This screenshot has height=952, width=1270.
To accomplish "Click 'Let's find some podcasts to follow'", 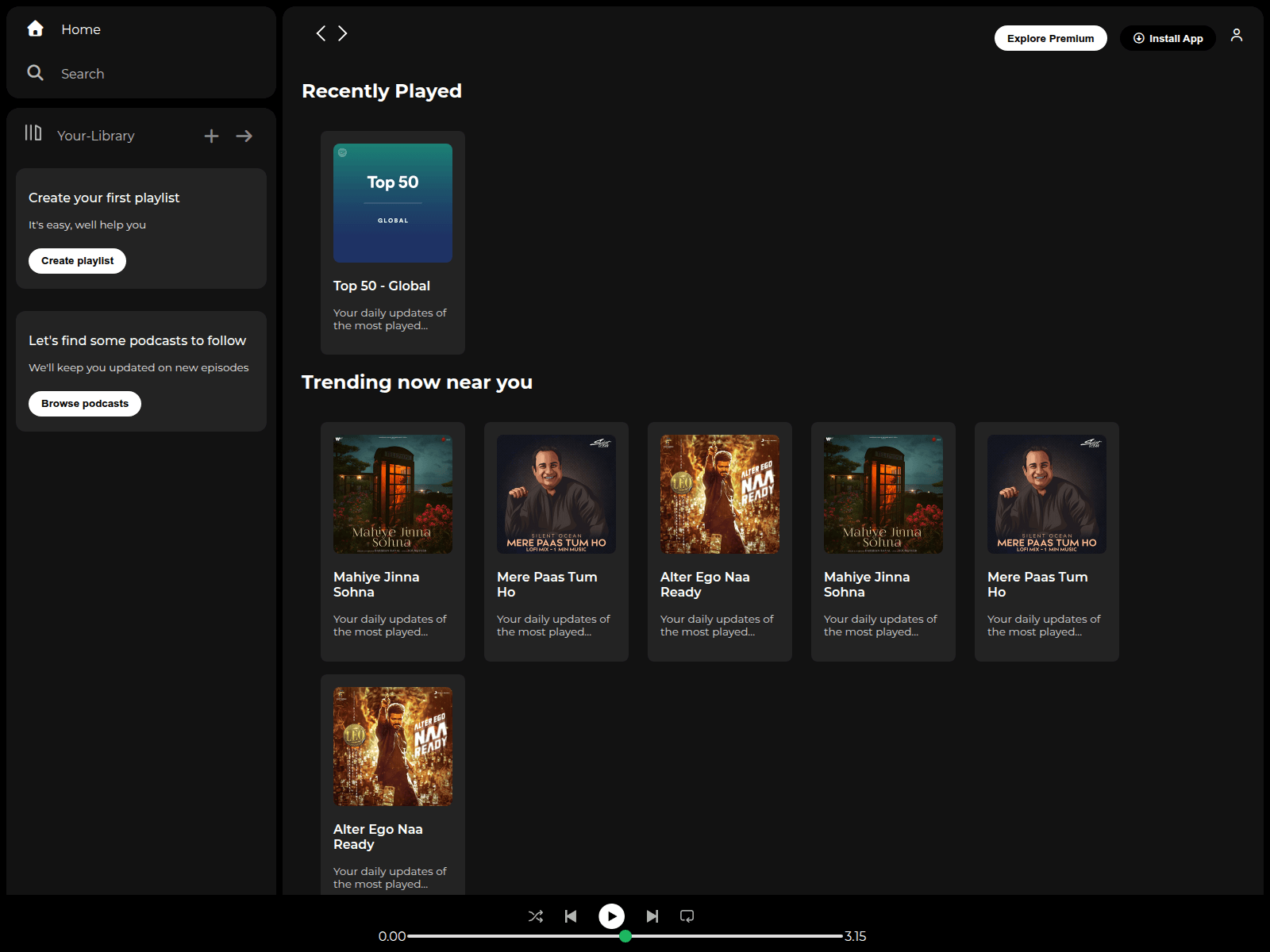I will coord(137,340).
